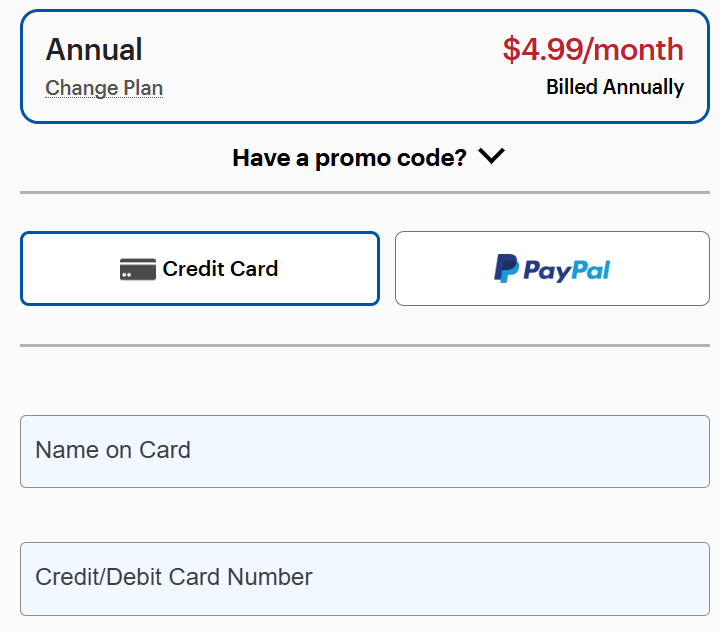Click the divider line under payment methods
This screenshot has width=720, height=631.
365,345
